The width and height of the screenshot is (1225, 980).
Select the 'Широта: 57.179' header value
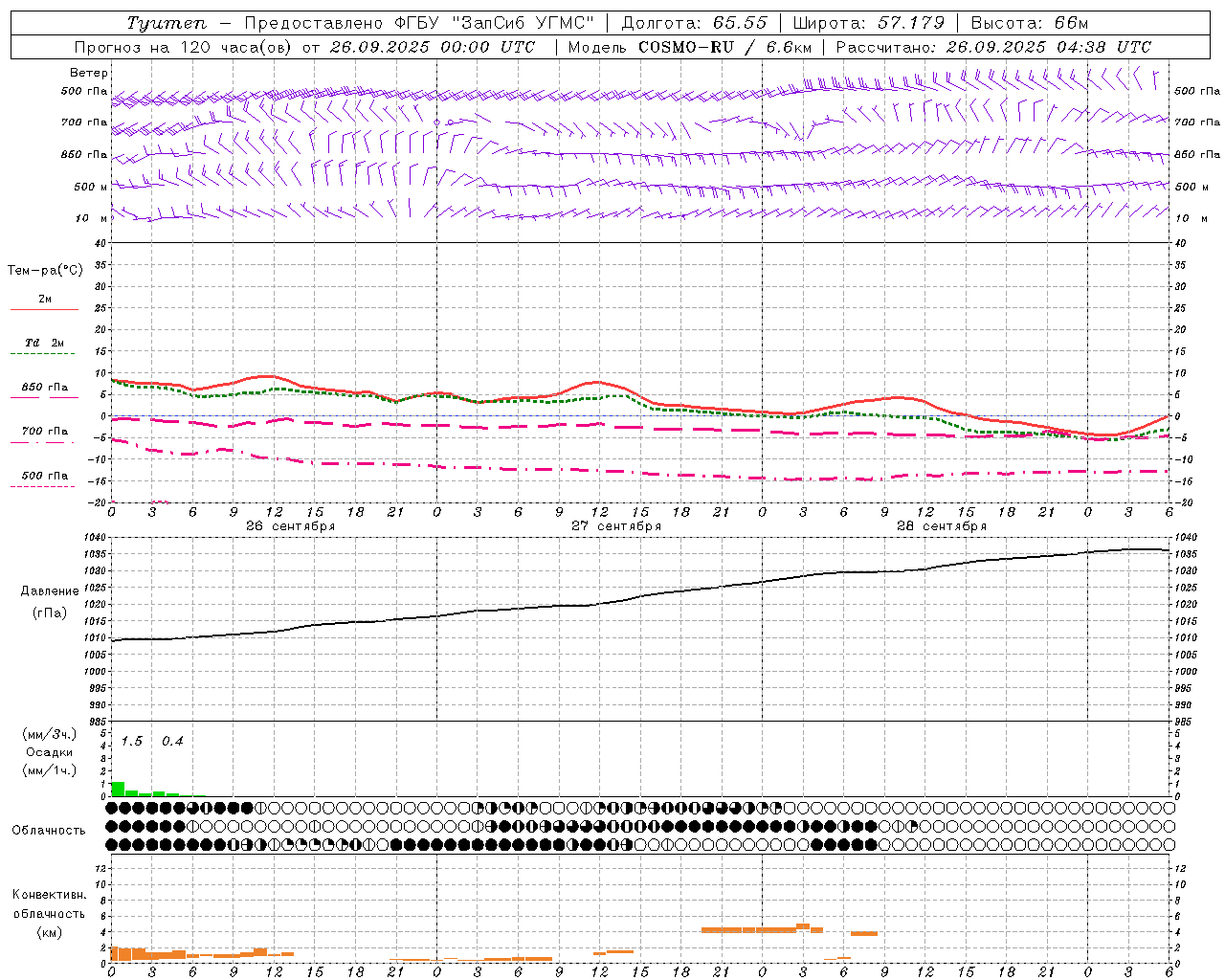click(x=869, y=23)
